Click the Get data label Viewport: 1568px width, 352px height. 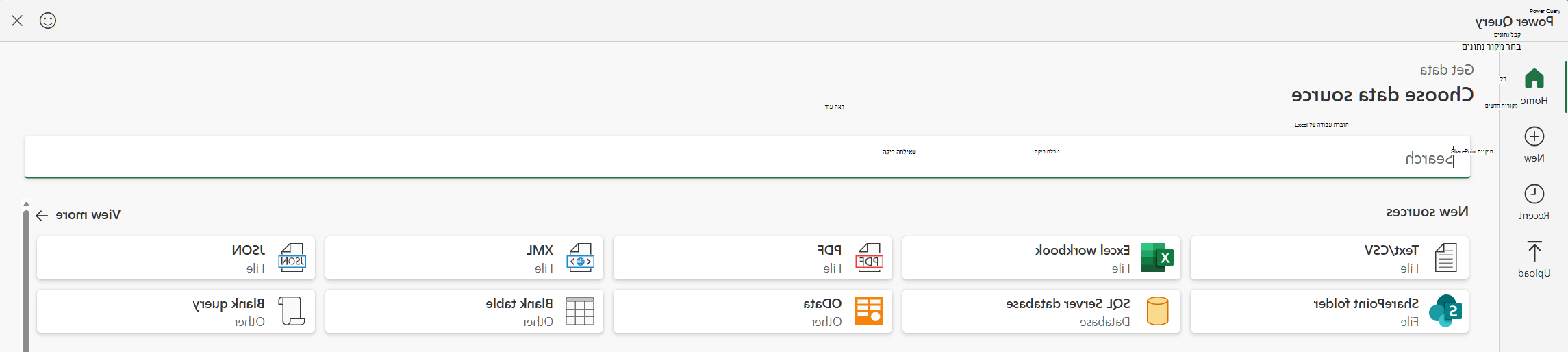click(1446, 70)
